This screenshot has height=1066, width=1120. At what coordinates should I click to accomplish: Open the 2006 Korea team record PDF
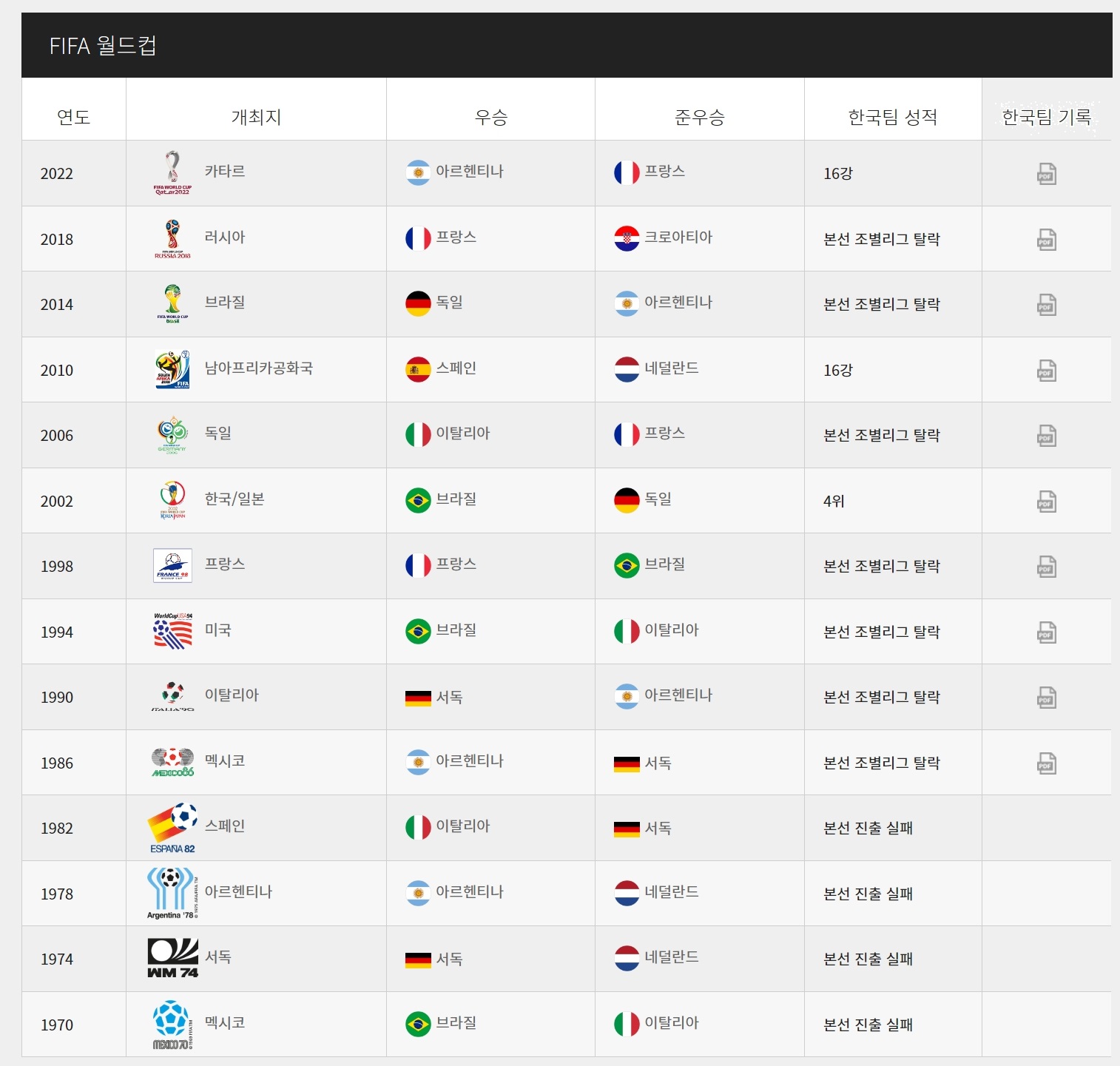click(x=1046, y=436)
